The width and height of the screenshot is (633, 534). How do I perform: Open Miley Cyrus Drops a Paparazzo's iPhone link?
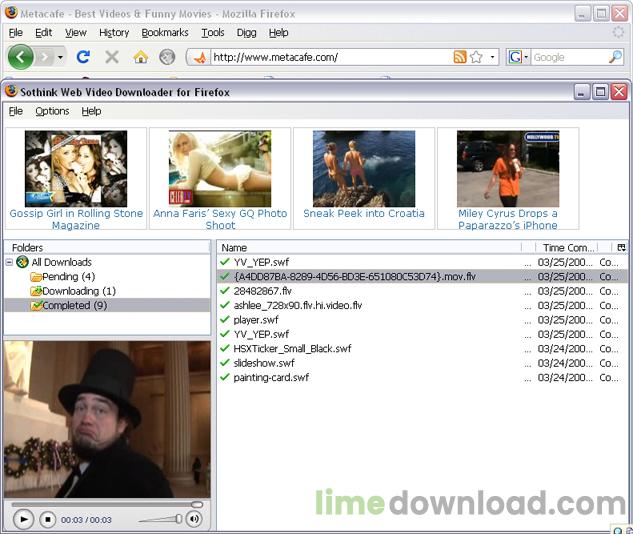(x=508, y=219)
